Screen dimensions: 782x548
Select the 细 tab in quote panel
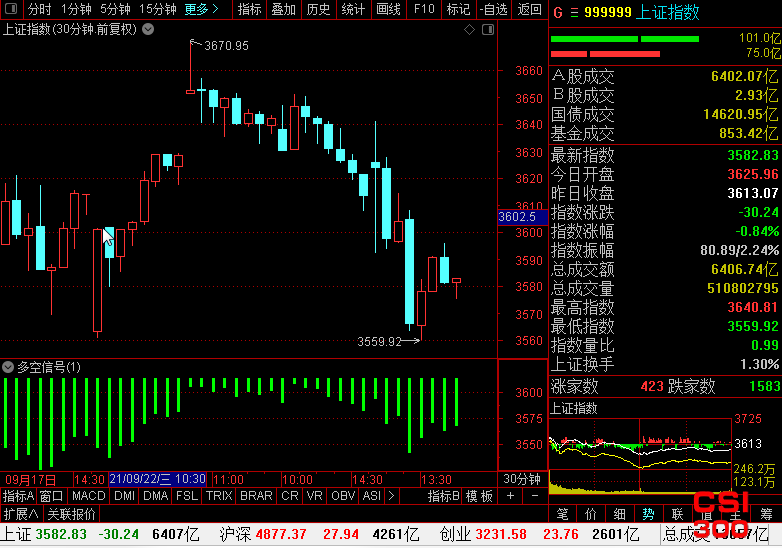(x=619, y=514)
